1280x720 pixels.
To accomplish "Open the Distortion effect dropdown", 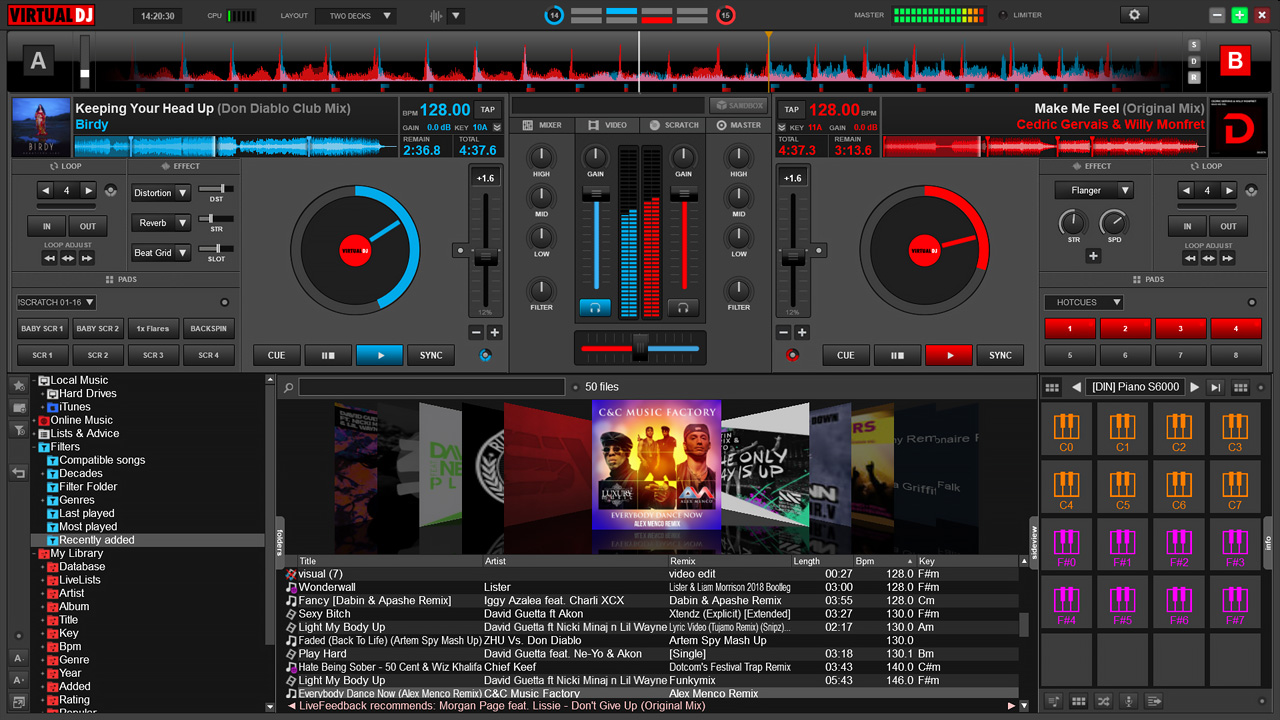I will pyautogui.click(x=160, y=193).
